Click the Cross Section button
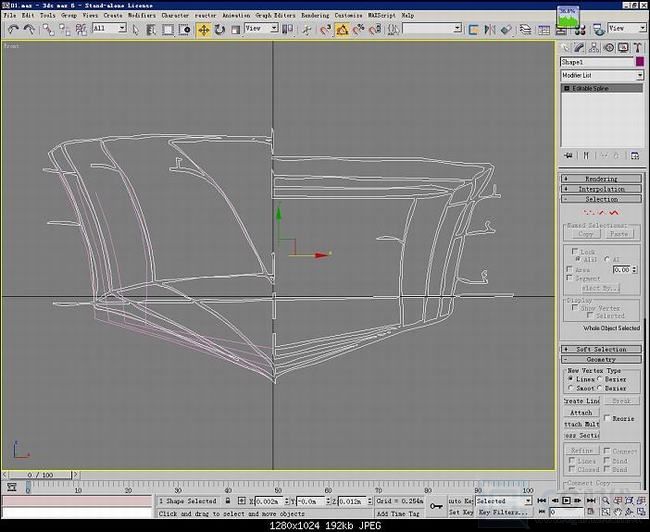This screenshot has height=532, width=650. tap(581, 435)
